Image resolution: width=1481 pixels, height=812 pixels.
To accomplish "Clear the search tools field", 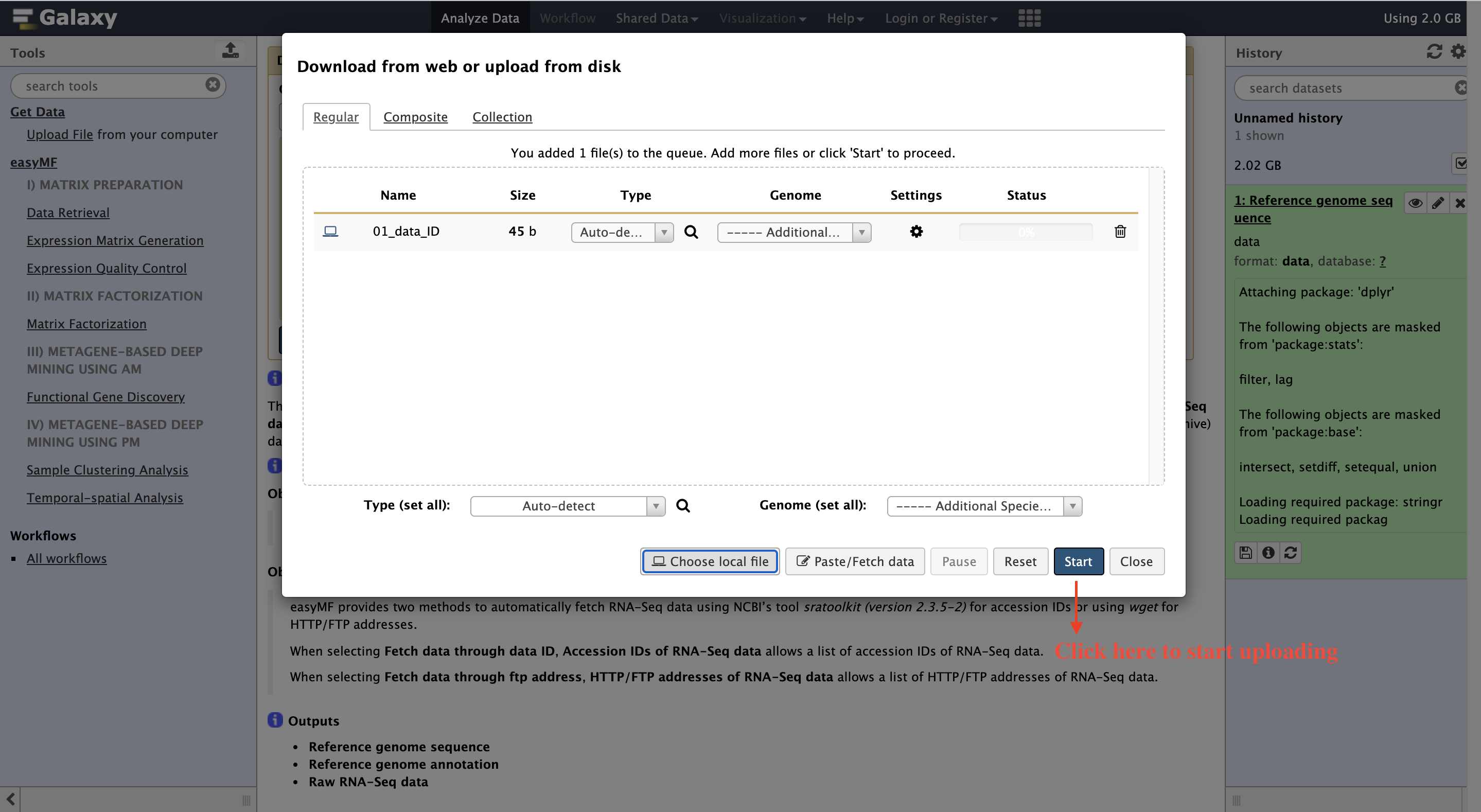I will click(x=213, y=84).
